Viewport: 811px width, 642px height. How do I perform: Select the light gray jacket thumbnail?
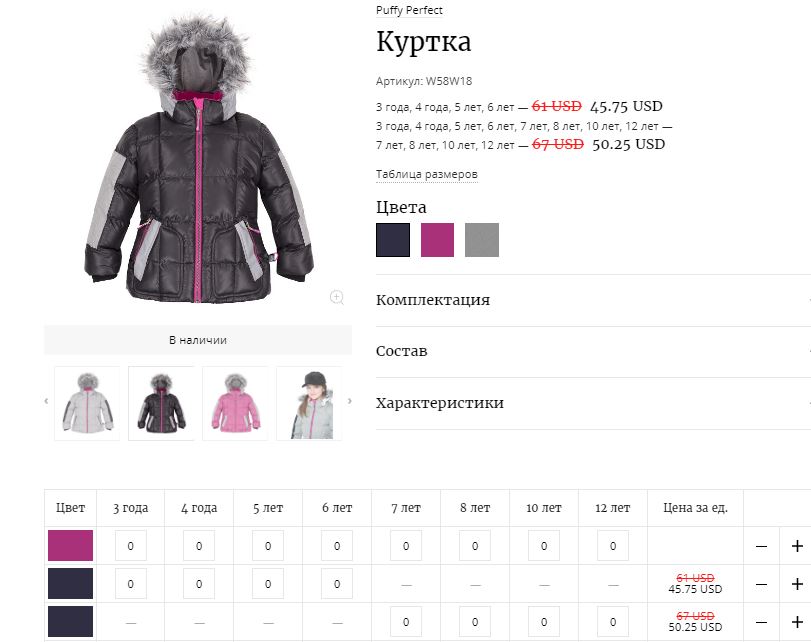87,404
